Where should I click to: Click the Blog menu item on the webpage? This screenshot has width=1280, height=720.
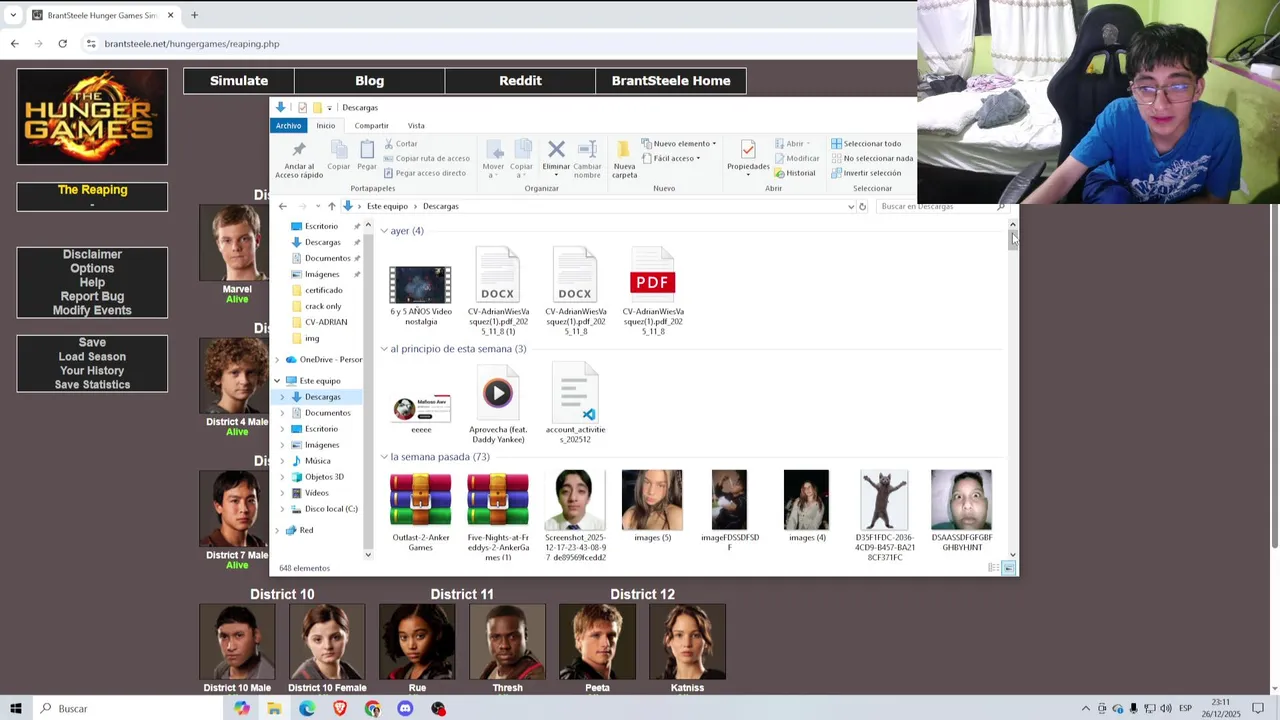[x=369, y=81]
